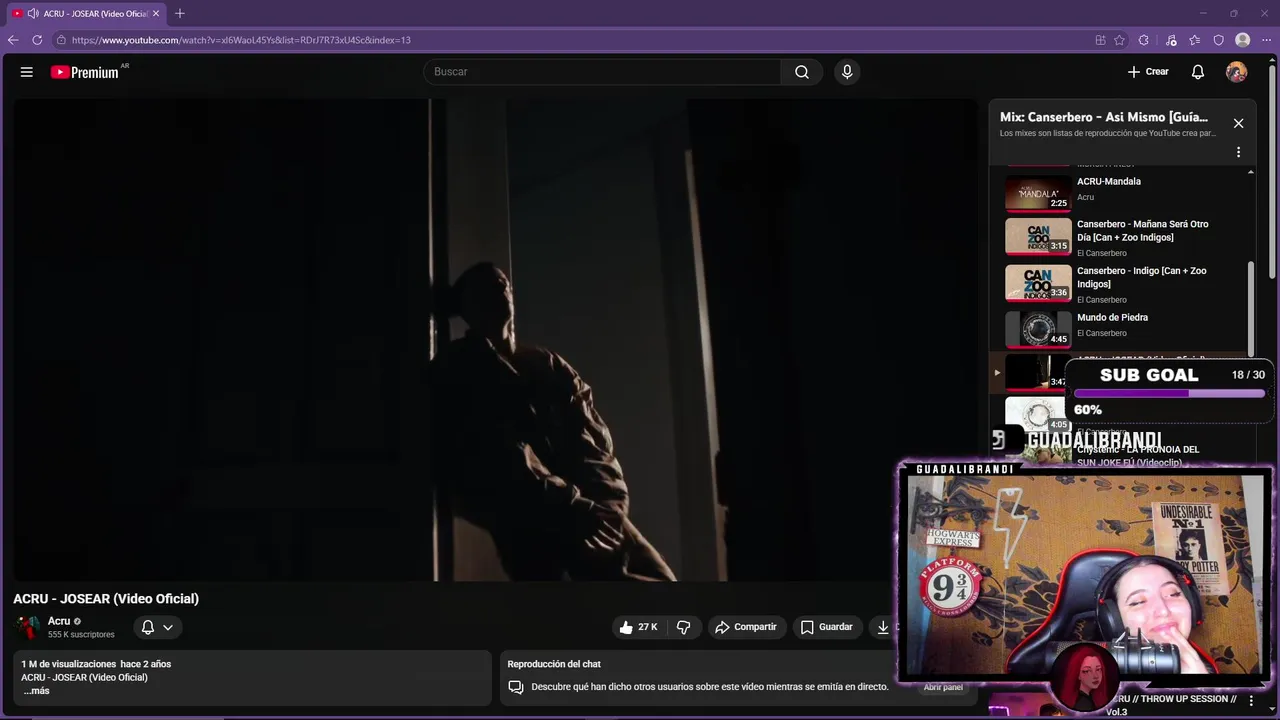The width and height of the screenshot is (1280, 720).
Task: Go back in the browser
Action: pos(13,40)
